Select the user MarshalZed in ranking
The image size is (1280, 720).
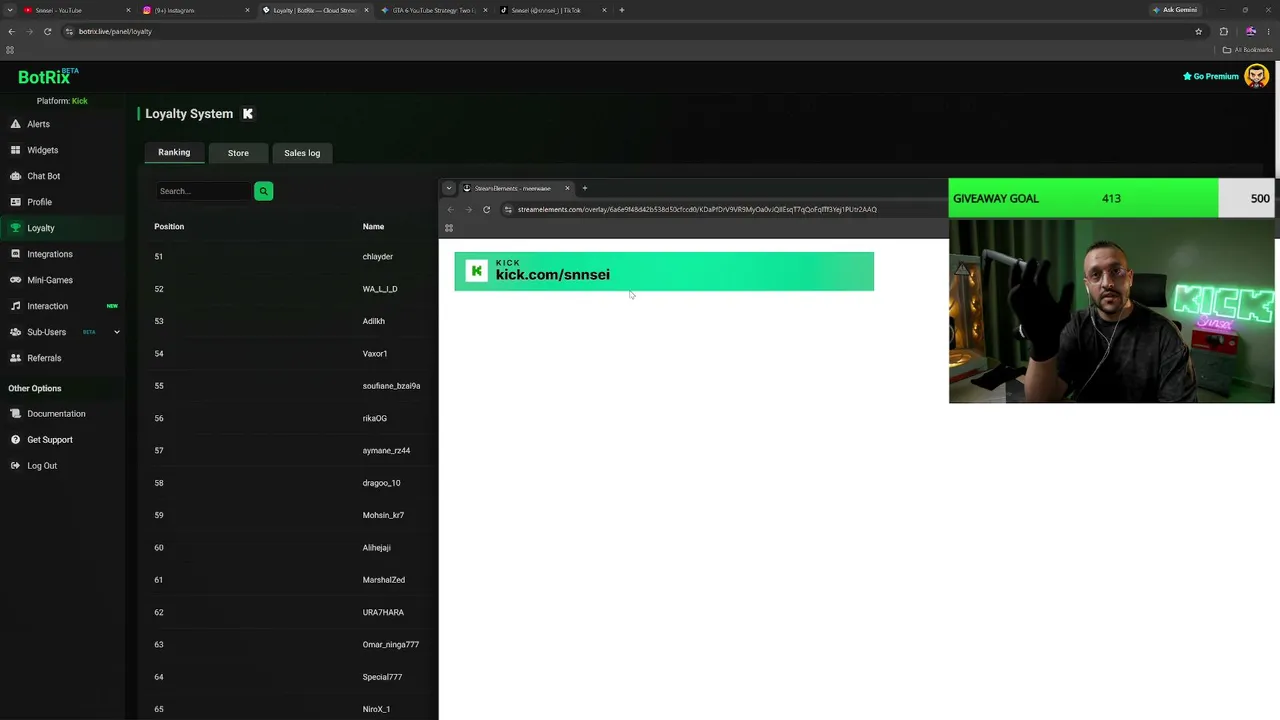pyautogui.click(x=384, y=580)
